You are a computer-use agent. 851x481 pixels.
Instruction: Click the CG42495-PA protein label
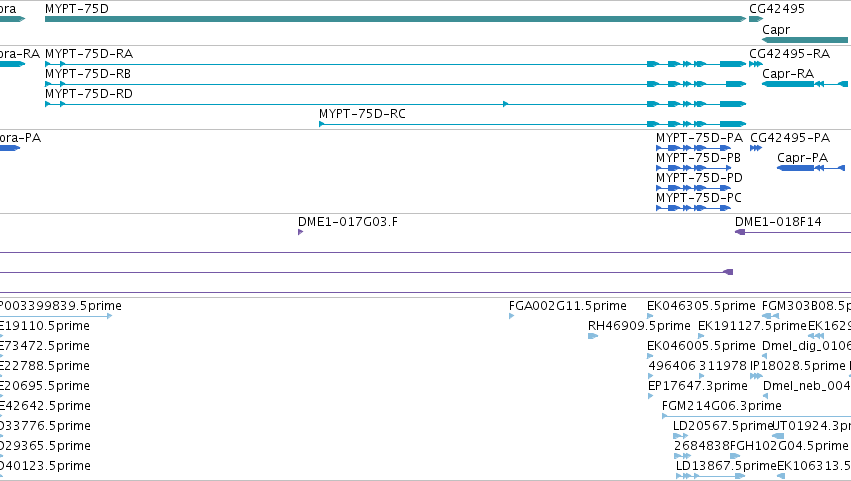[x=790, y=138]
